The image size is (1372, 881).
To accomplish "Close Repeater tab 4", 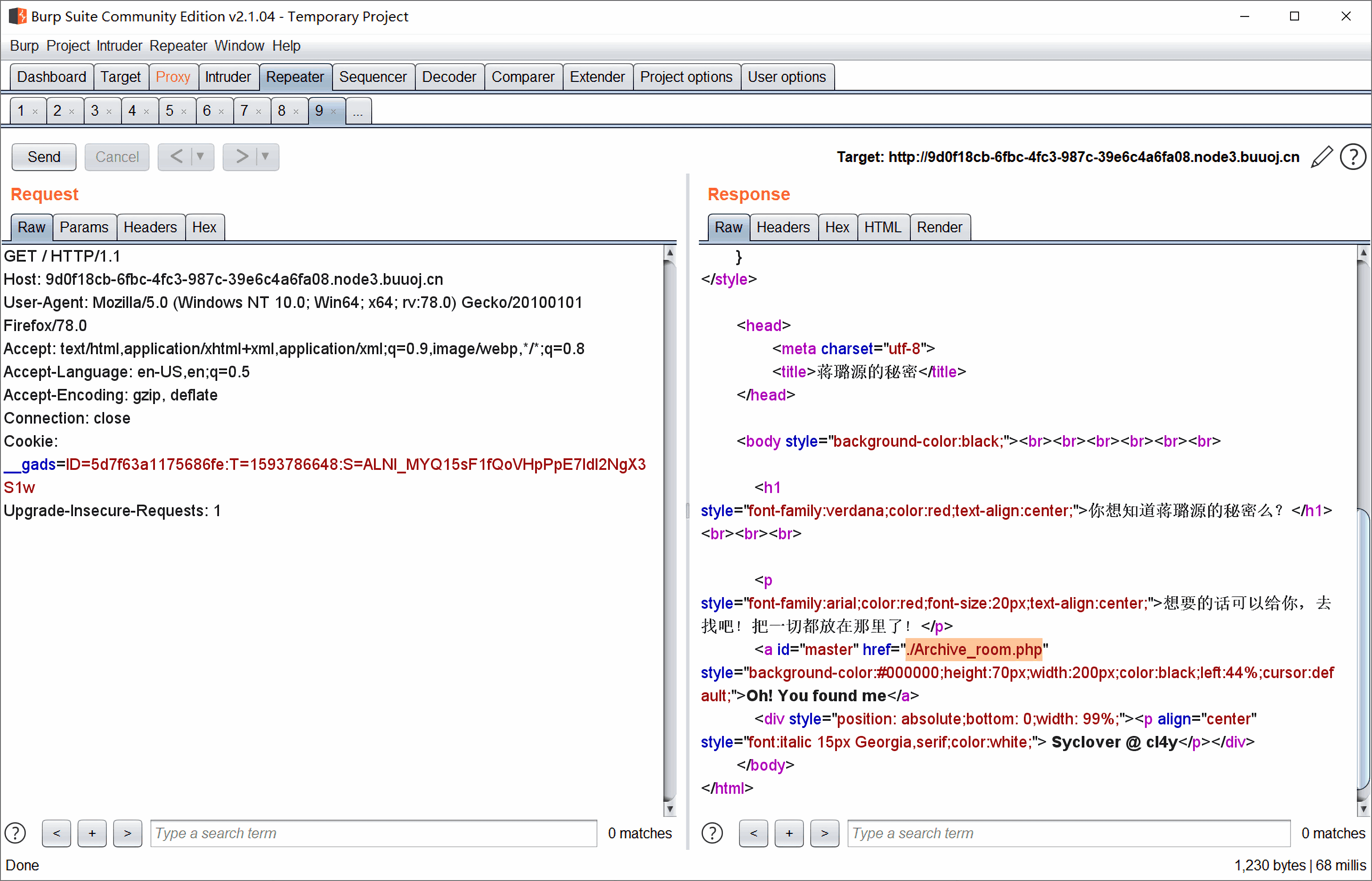I will [146, 112].
